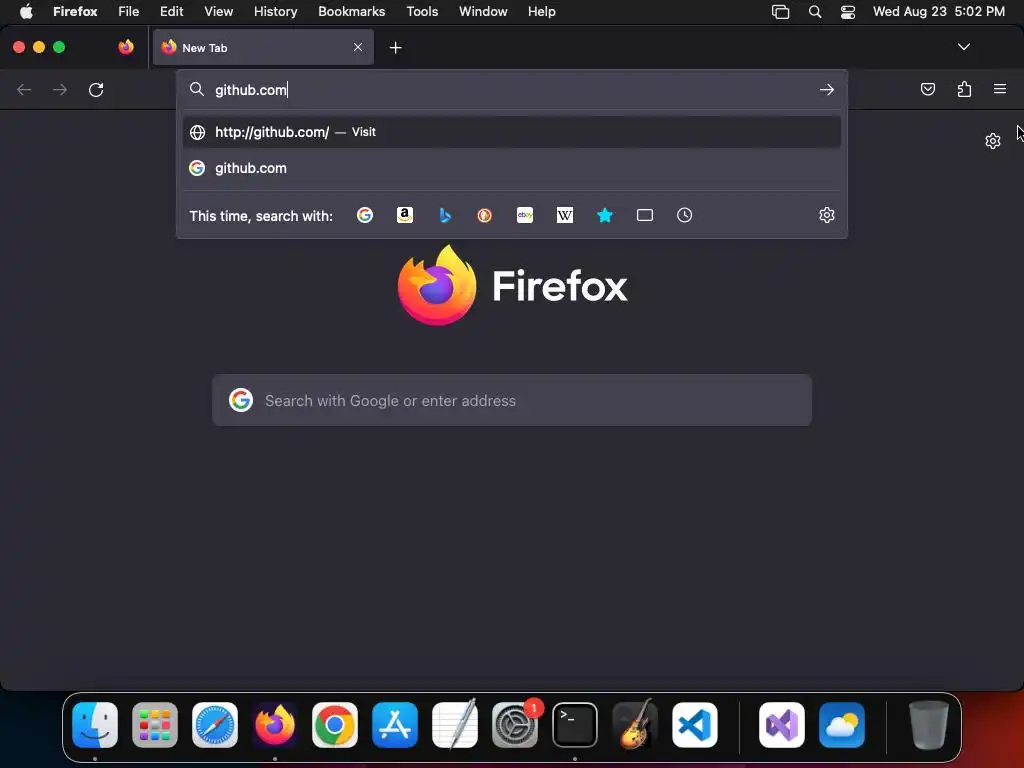Open Visual Studio Code from the Dock
This screenshot has width=1024, height=768.
[x=695, y=725]
